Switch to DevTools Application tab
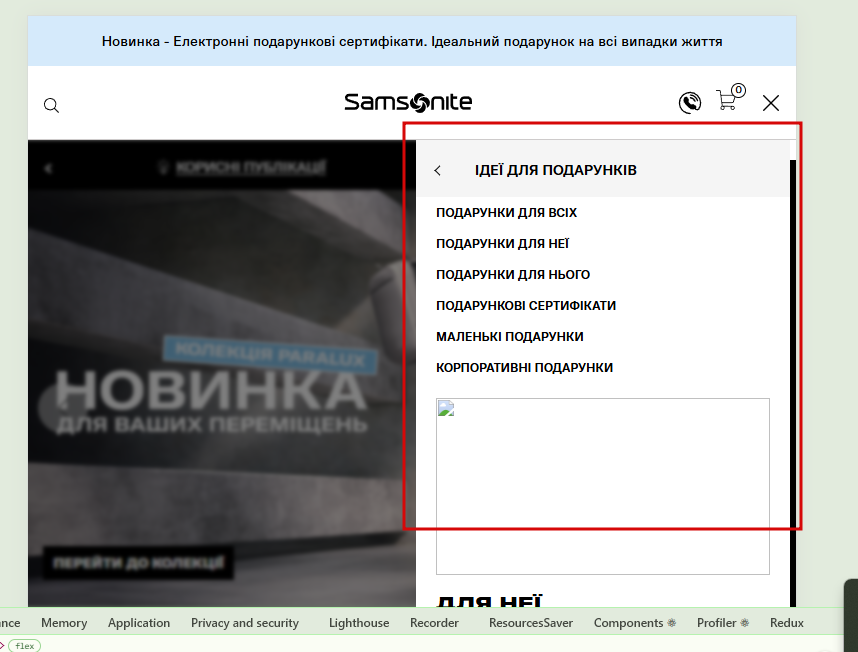Screen dimensions: 858x652 coord(139,622)
